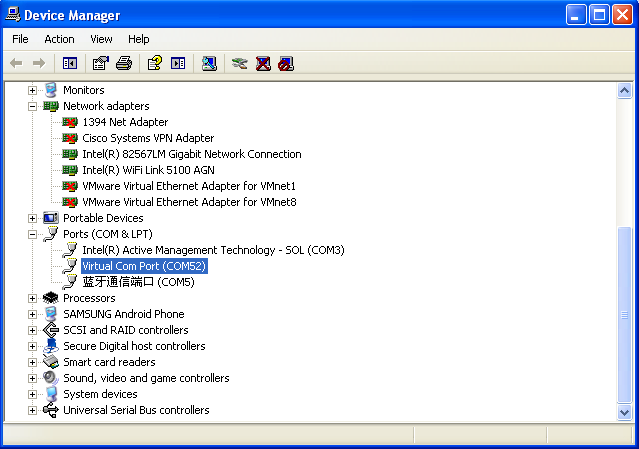Open Properties from the toolbar icon
Screen dimensions: 639x449
(x=101, y=63)
